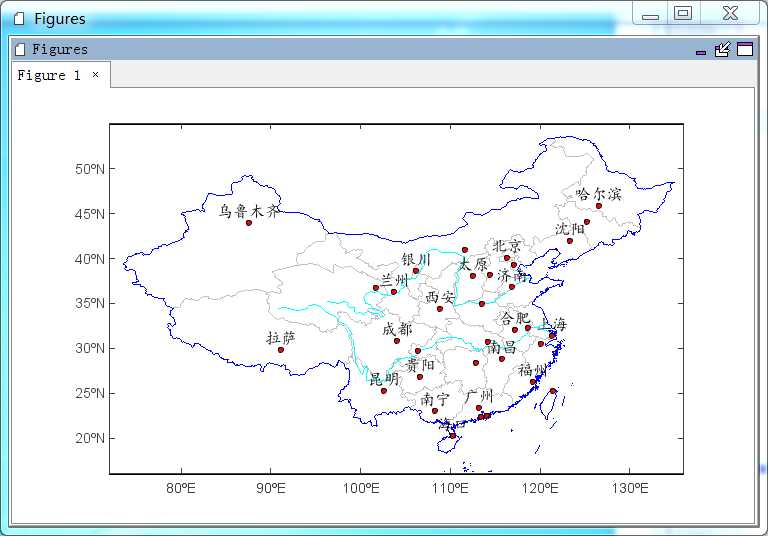Image resolution: width=768 pixels, height=536 pixels.
Task: Click the 济南 city label
Action: point(512,275)
